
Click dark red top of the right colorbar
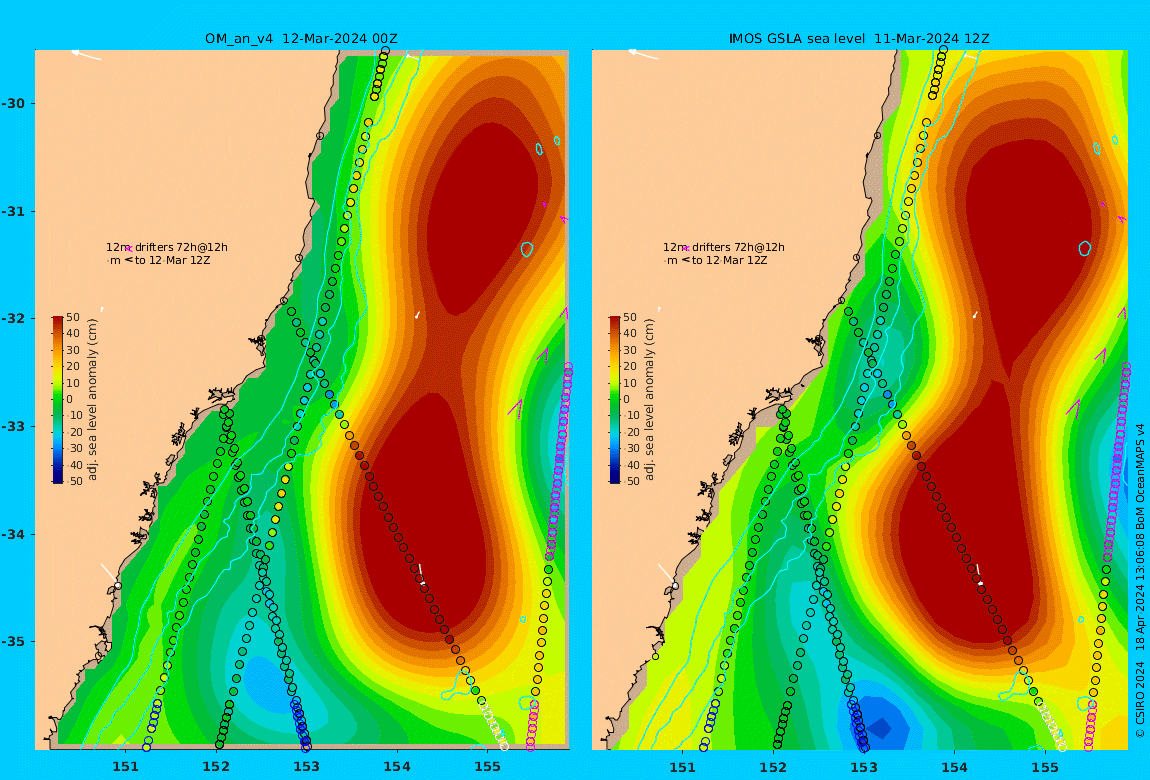point(615,322)
